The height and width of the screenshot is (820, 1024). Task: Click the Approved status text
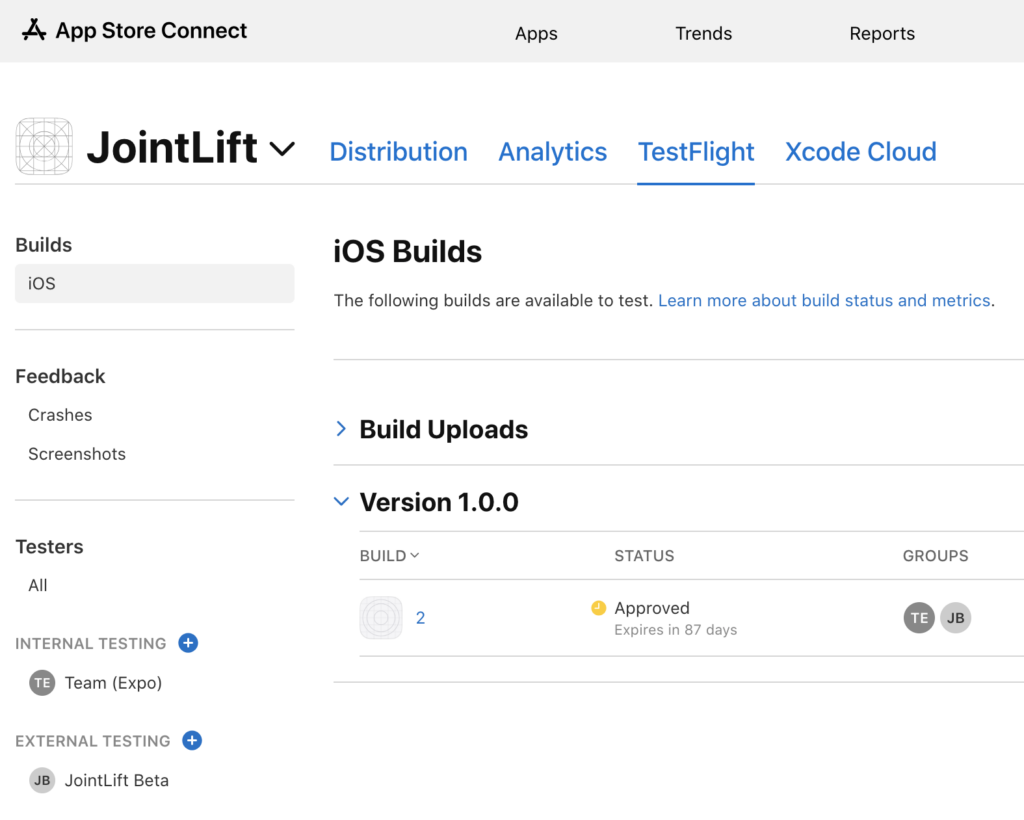(652, 608)
